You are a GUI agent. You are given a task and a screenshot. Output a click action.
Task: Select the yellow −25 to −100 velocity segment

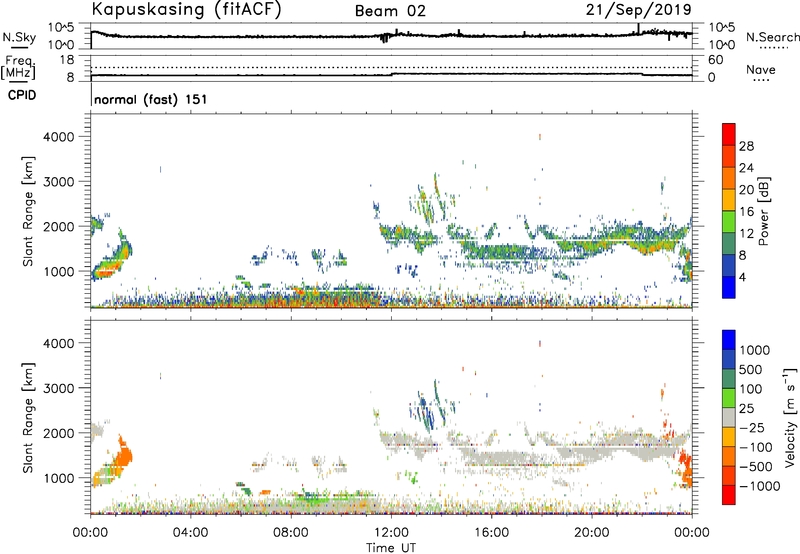click(729, 437)
